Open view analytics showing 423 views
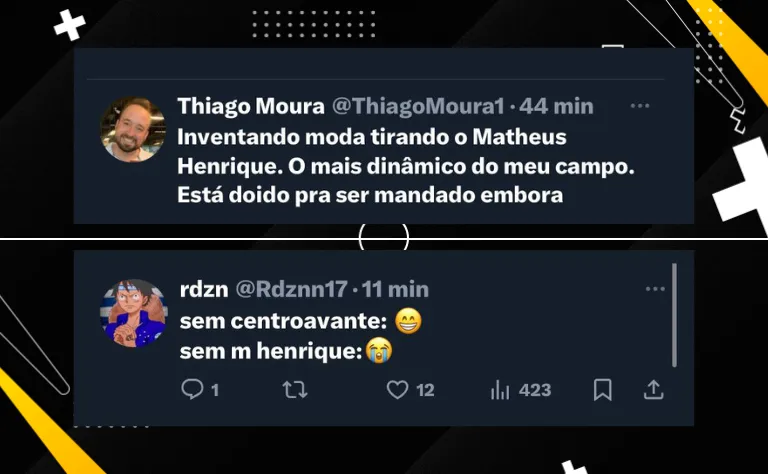Viewport: 768px width, 474px height. coord(521,390)
